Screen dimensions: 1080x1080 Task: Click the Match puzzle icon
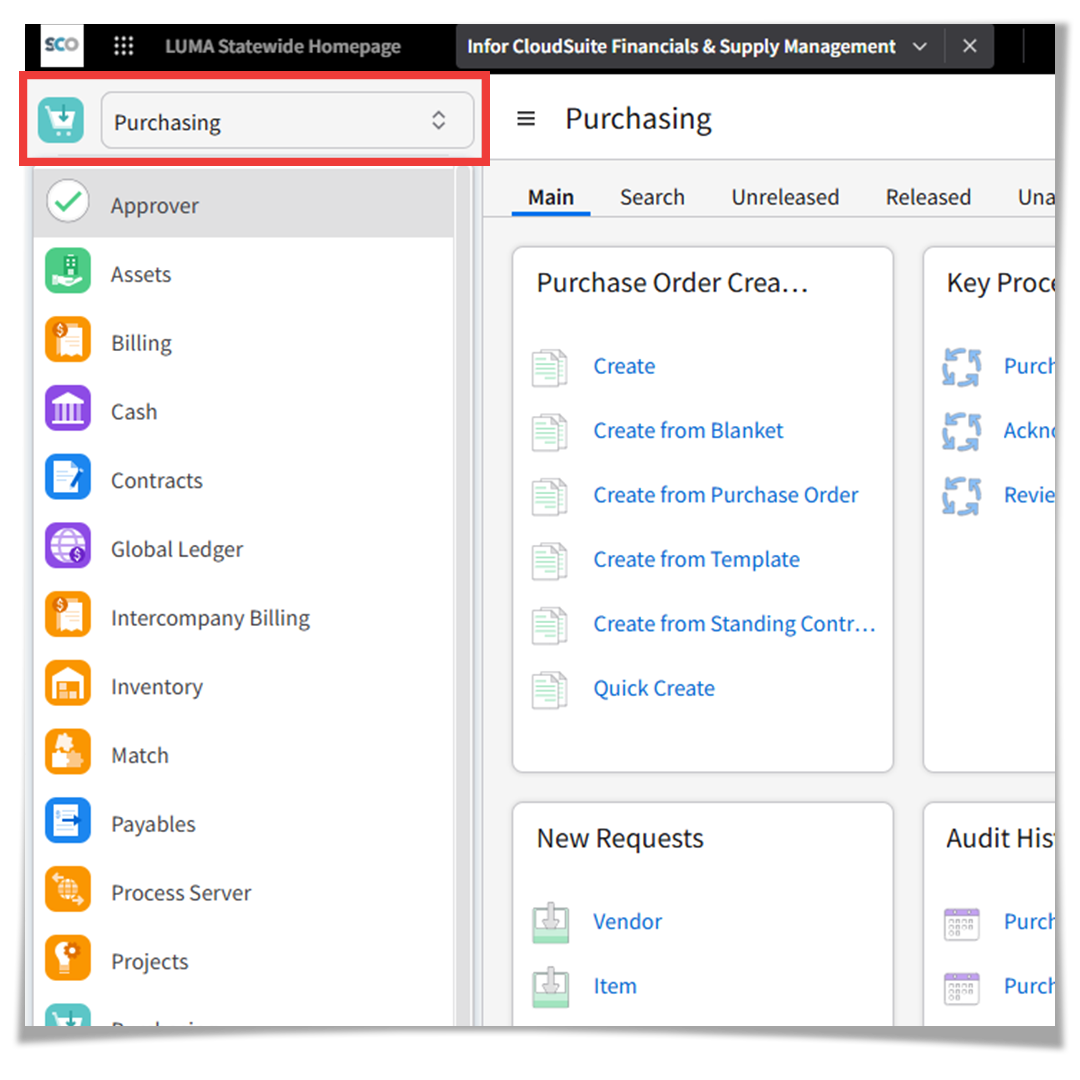(68, 751)
